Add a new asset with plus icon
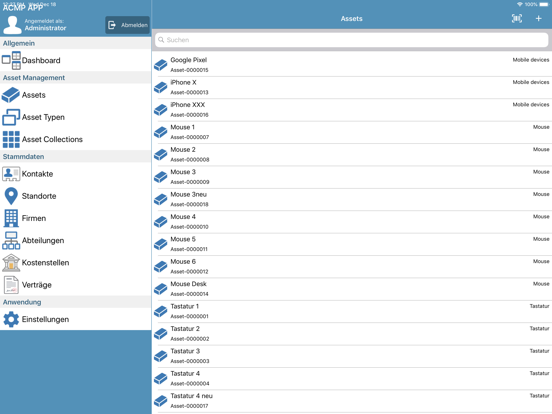Image resolution: width=552 pixels, height=414 pixels. 538,18
